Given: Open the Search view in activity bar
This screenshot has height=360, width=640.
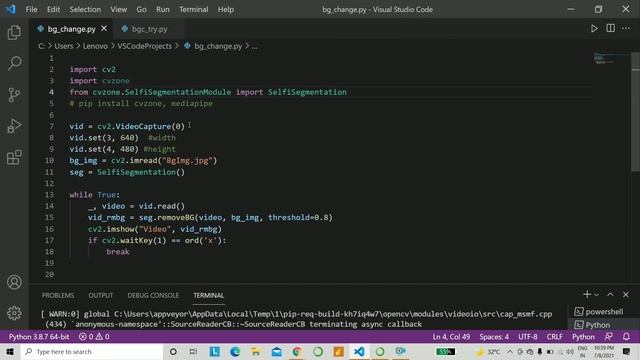Looking at the screenshot, I should [x=14, y=63].
